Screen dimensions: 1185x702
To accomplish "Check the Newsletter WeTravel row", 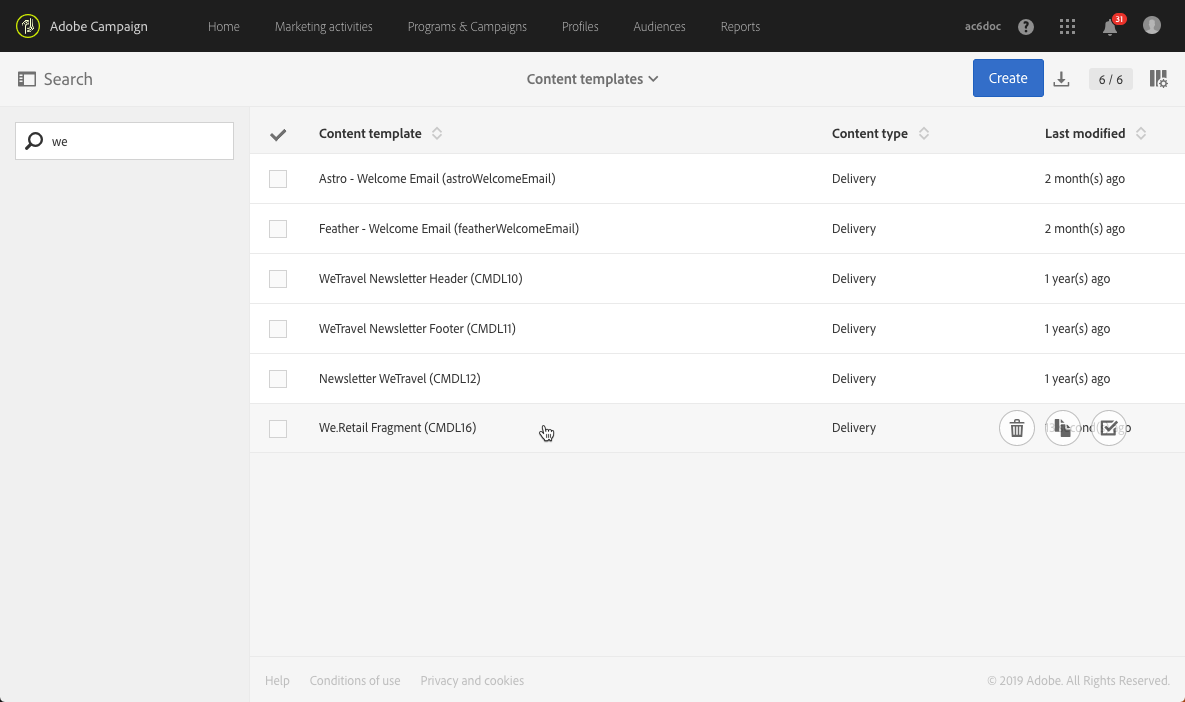I will click(x=278, y=379).
